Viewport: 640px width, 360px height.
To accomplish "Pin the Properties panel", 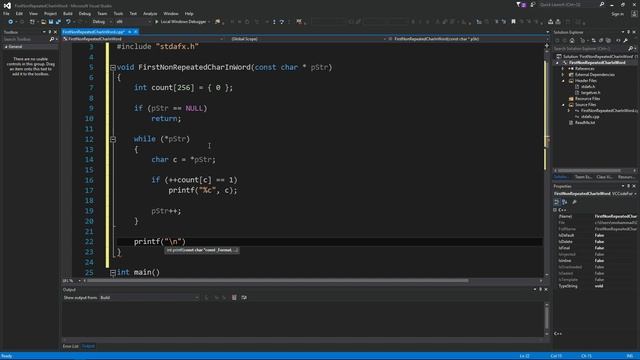I will (x=629, y=186).
